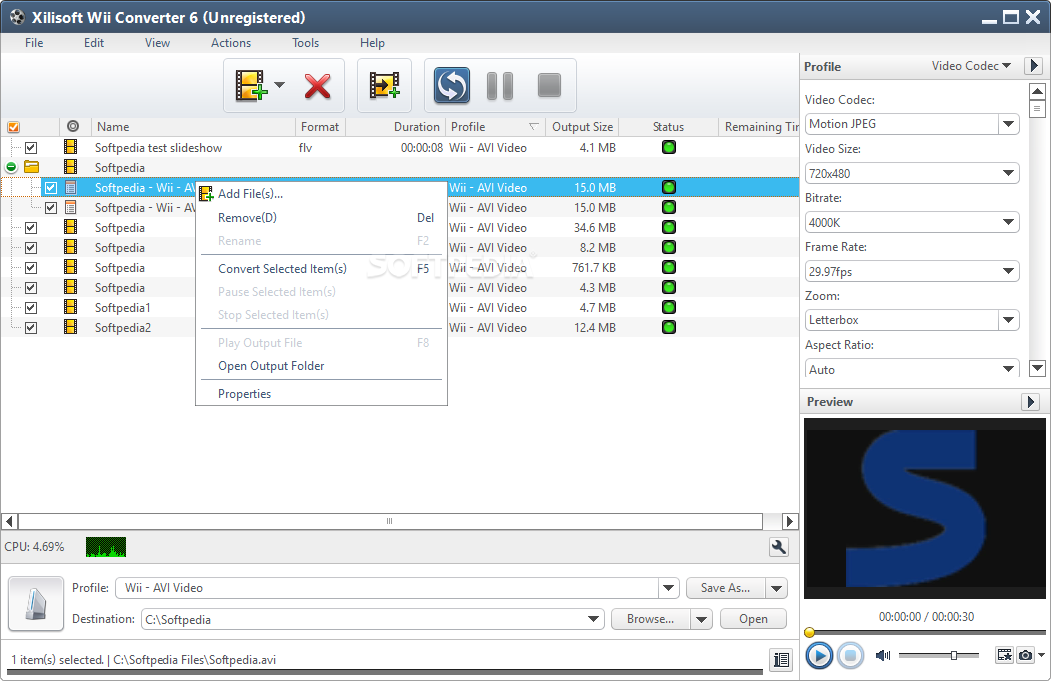
Task: Open the Save As dropdown arrow button
Action: pyautogui.click(x=776, y=589)
